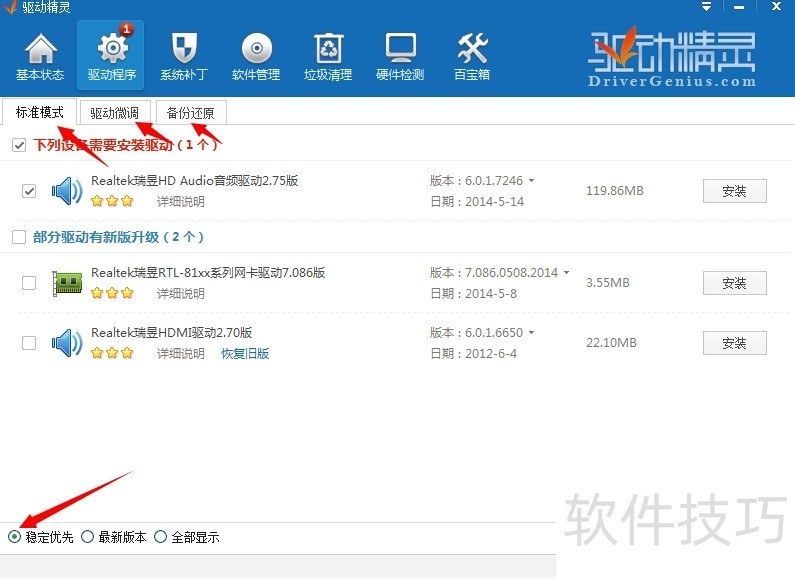Click the date 2014-5-14 text
Viewport: 795px width, 579px height.
coord(494,202)
